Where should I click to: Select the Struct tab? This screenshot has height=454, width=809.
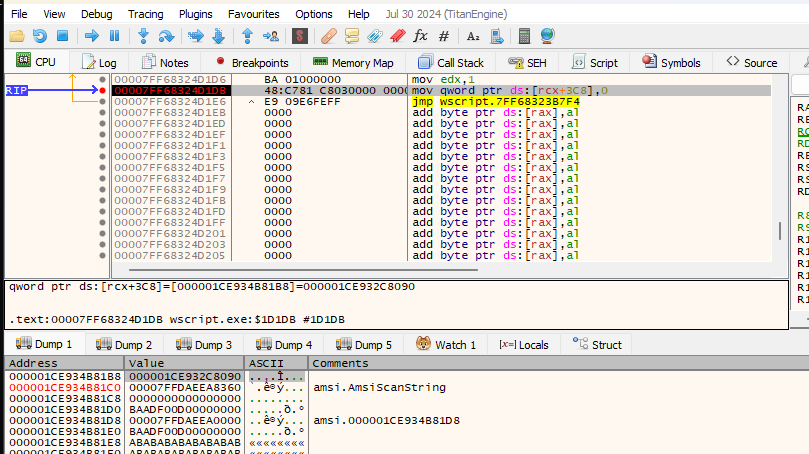click(597, 345)
